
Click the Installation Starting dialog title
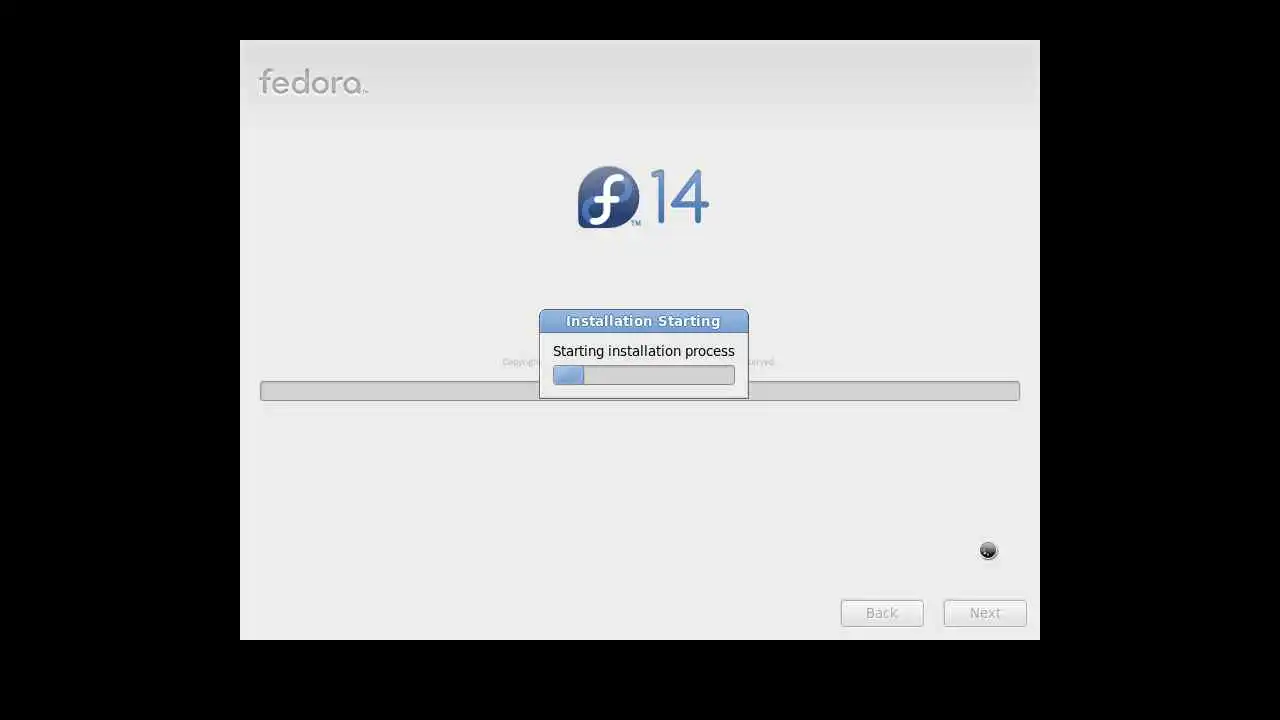tap(643, 321)
